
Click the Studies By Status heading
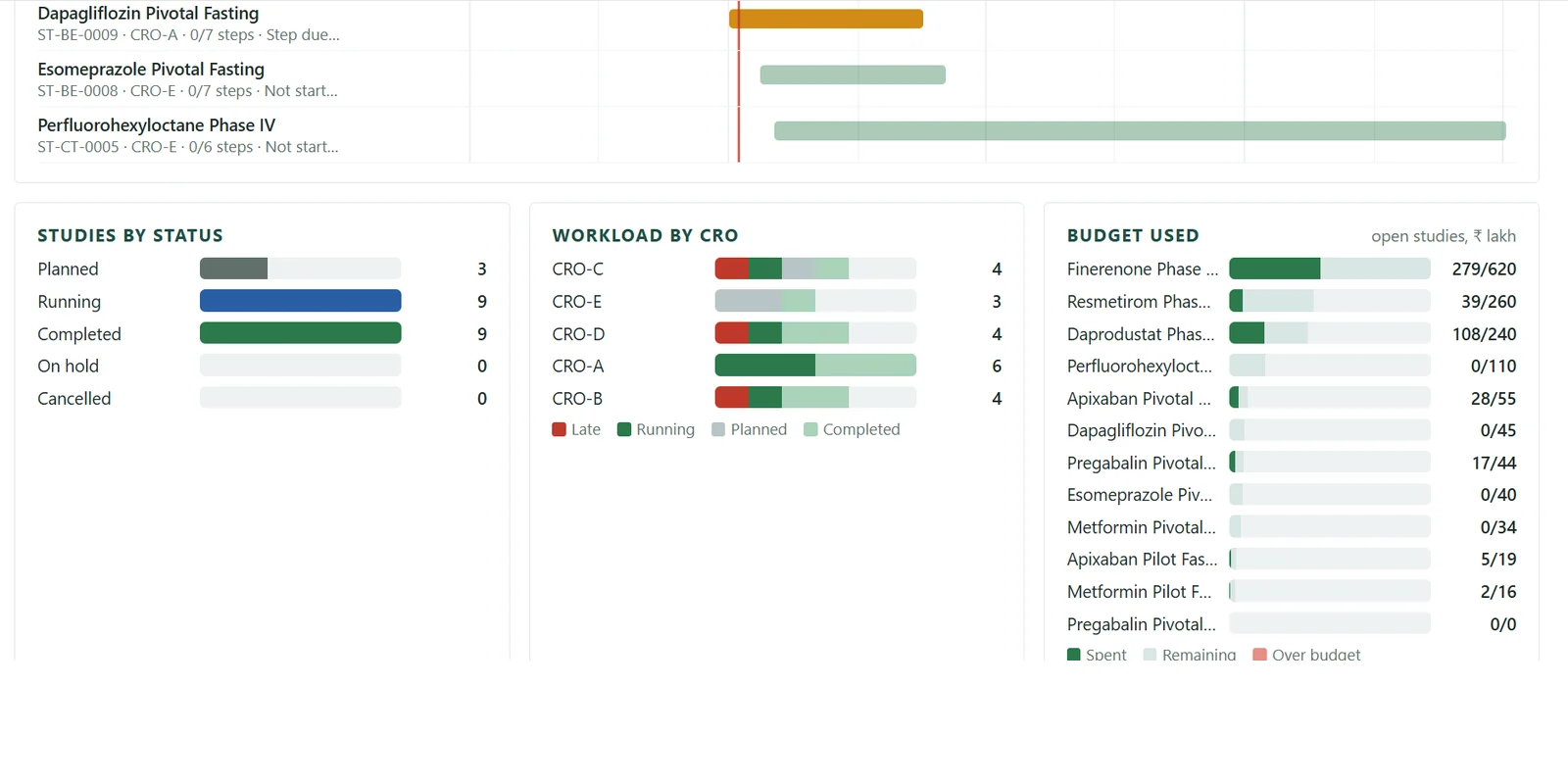[x=130, y=235]
